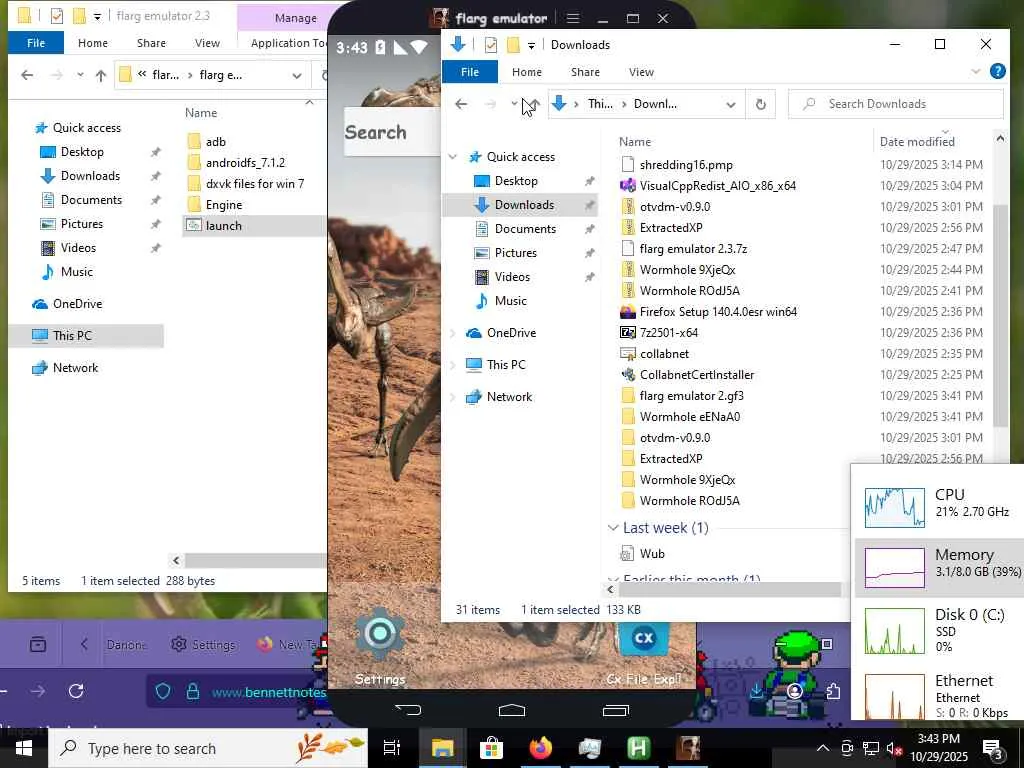
Task: Go up one folder in flarg emulator 2.3 window
Action: tap(101, 75)
